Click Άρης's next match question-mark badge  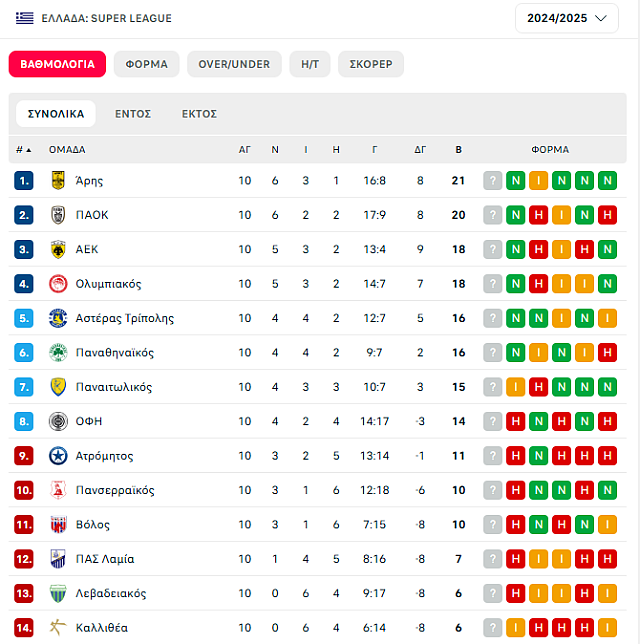[493, 181]
